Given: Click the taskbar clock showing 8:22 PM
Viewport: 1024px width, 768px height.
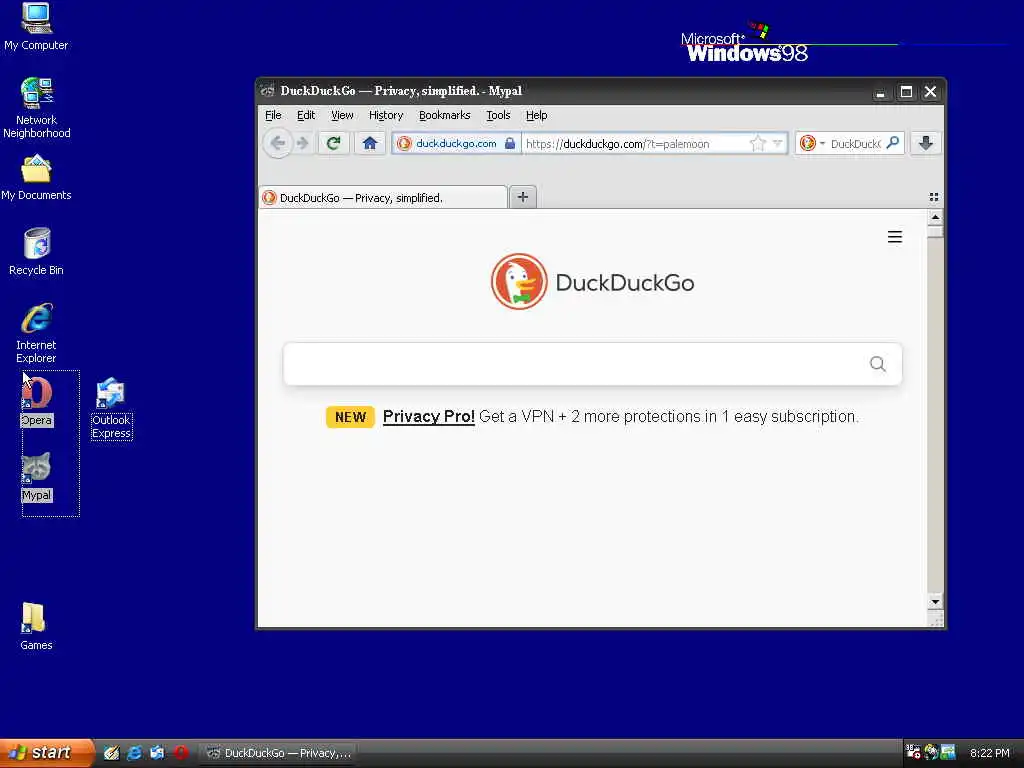Looking at the screenshot, I should 989,753.
